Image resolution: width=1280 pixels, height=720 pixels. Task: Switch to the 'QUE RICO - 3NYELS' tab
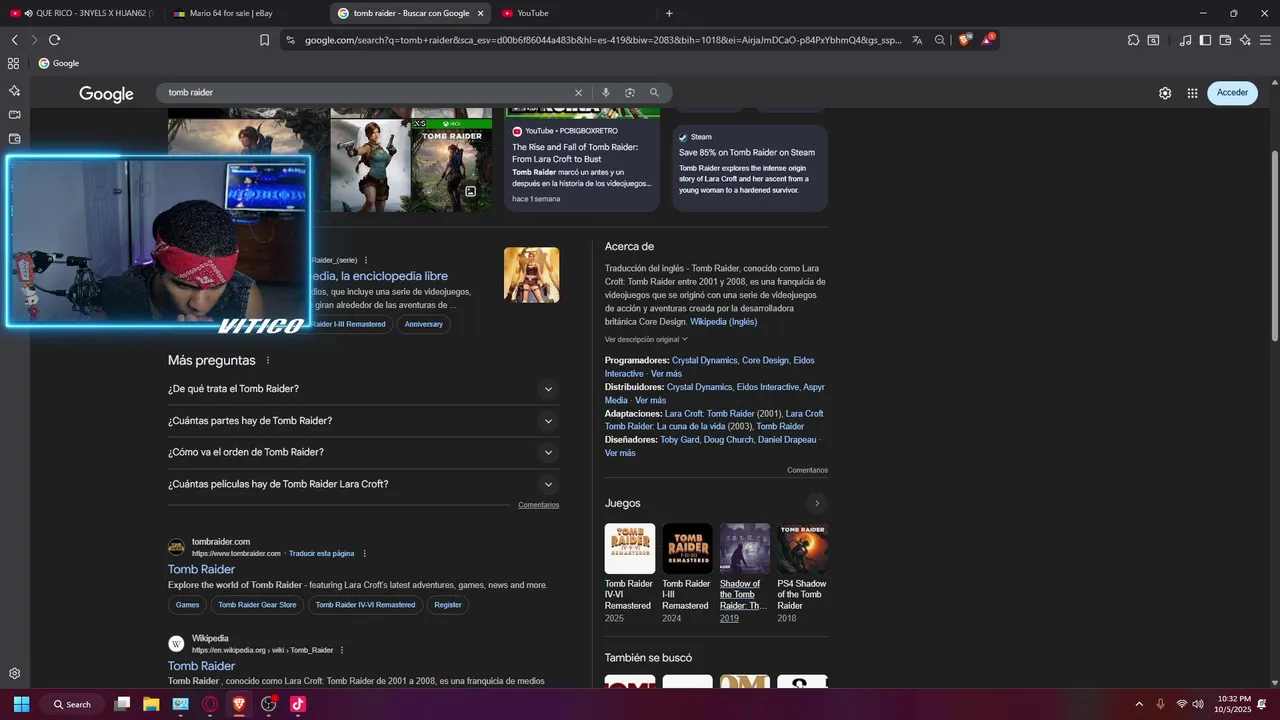(81, 13)
